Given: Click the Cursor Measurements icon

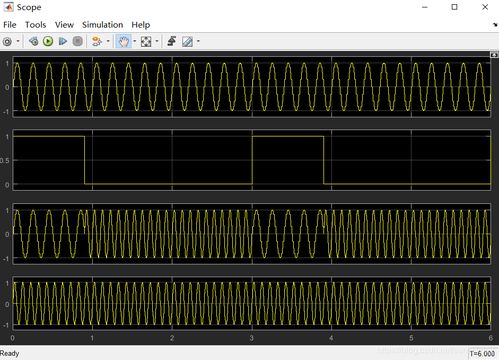Looking at the screenshot, I should pos(187,42).
